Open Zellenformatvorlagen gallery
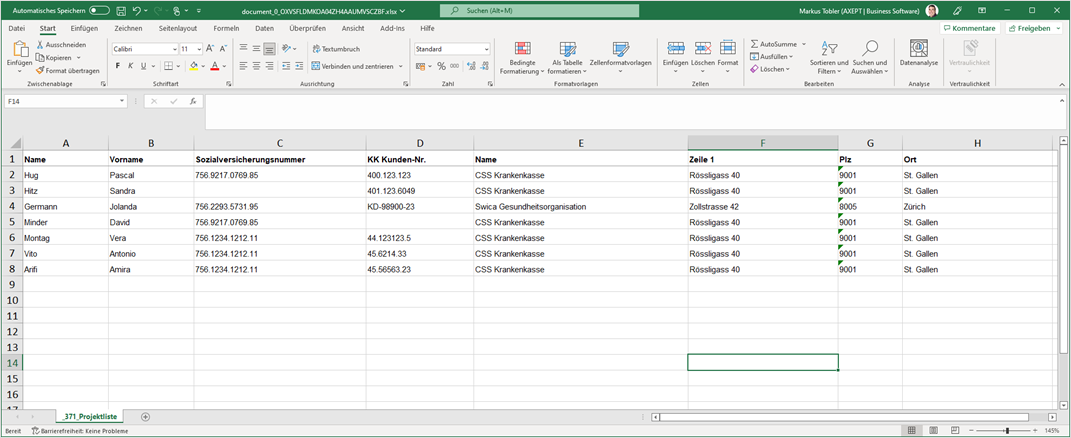 [x=621, y=58]
